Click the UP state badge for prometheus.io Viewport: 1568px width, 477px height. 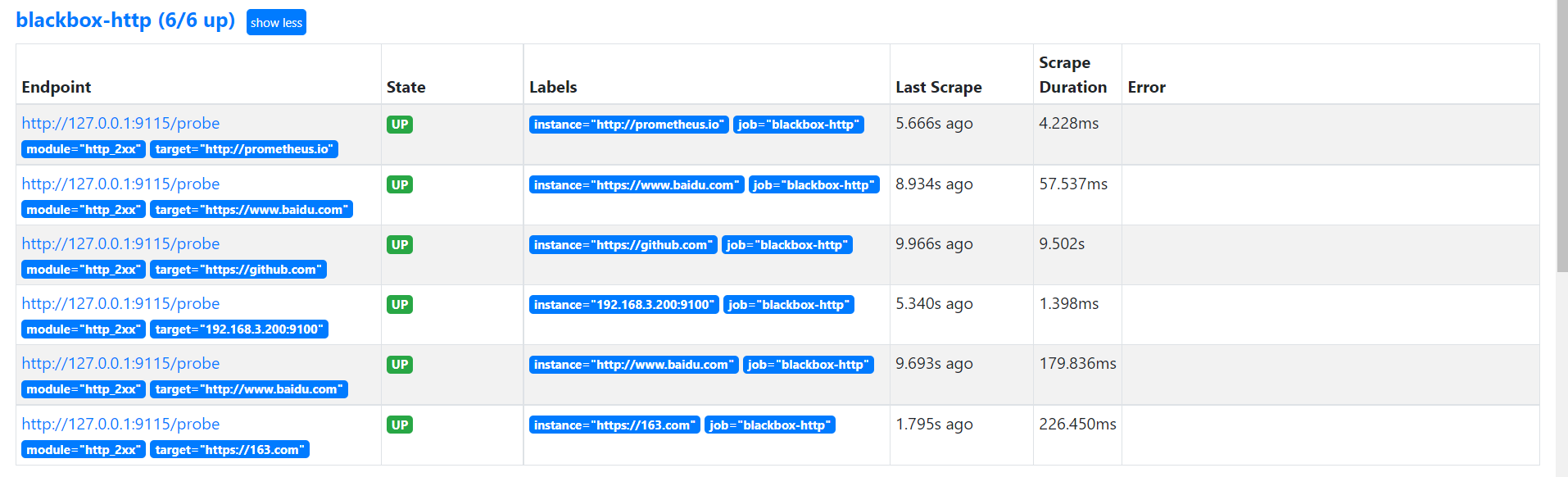400,125
